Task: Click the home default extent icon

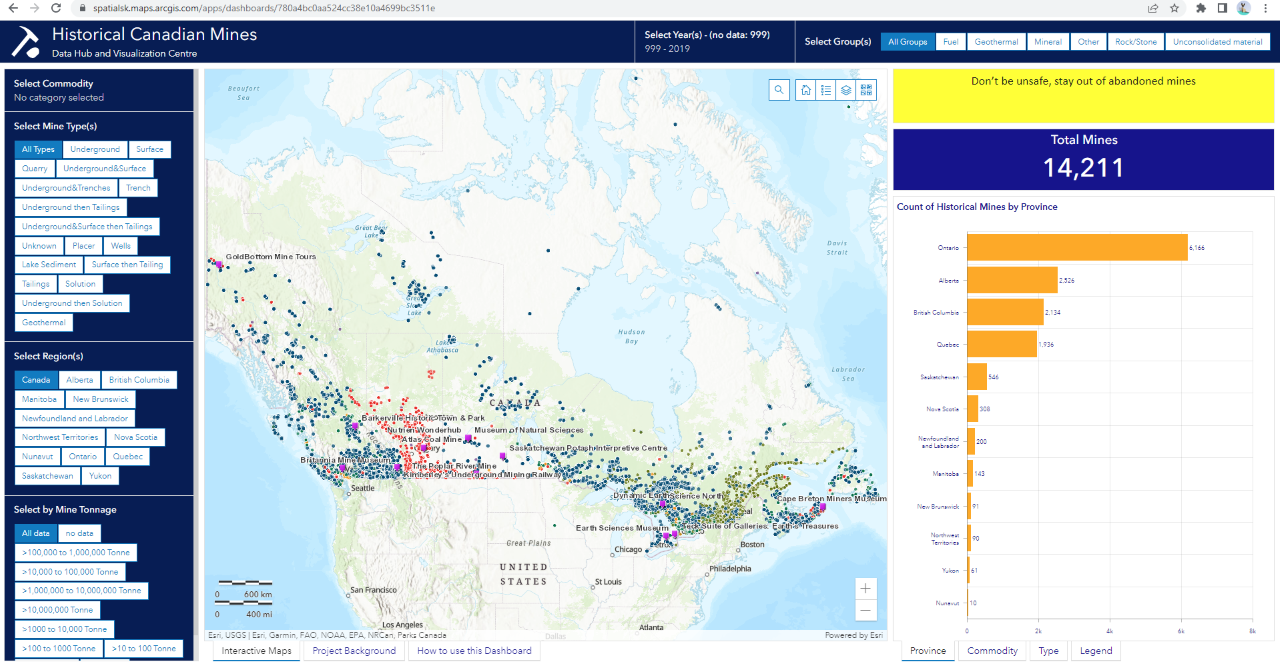Action: coord(806,90)
